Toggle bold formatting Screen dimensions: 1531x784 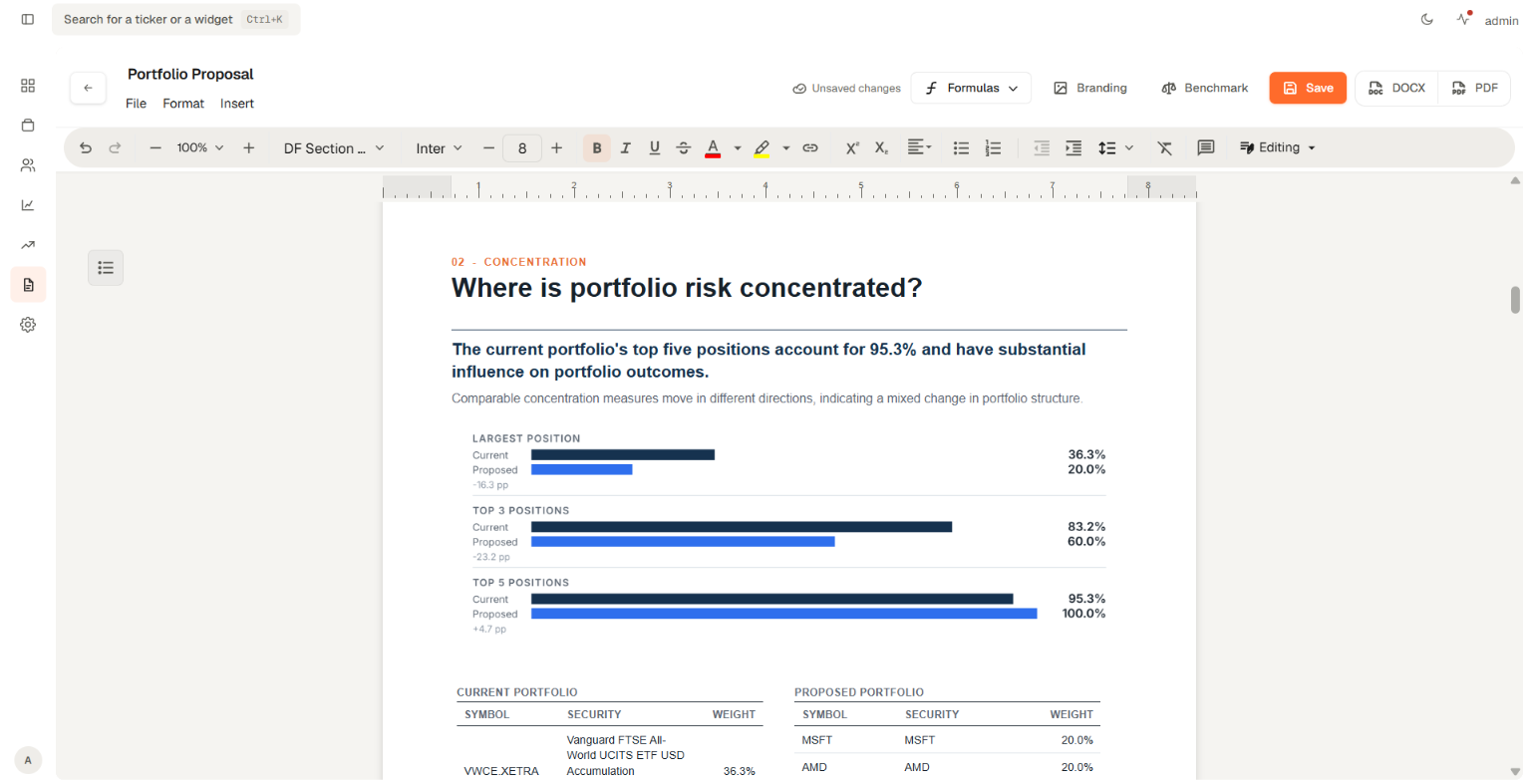click(597, 147)
